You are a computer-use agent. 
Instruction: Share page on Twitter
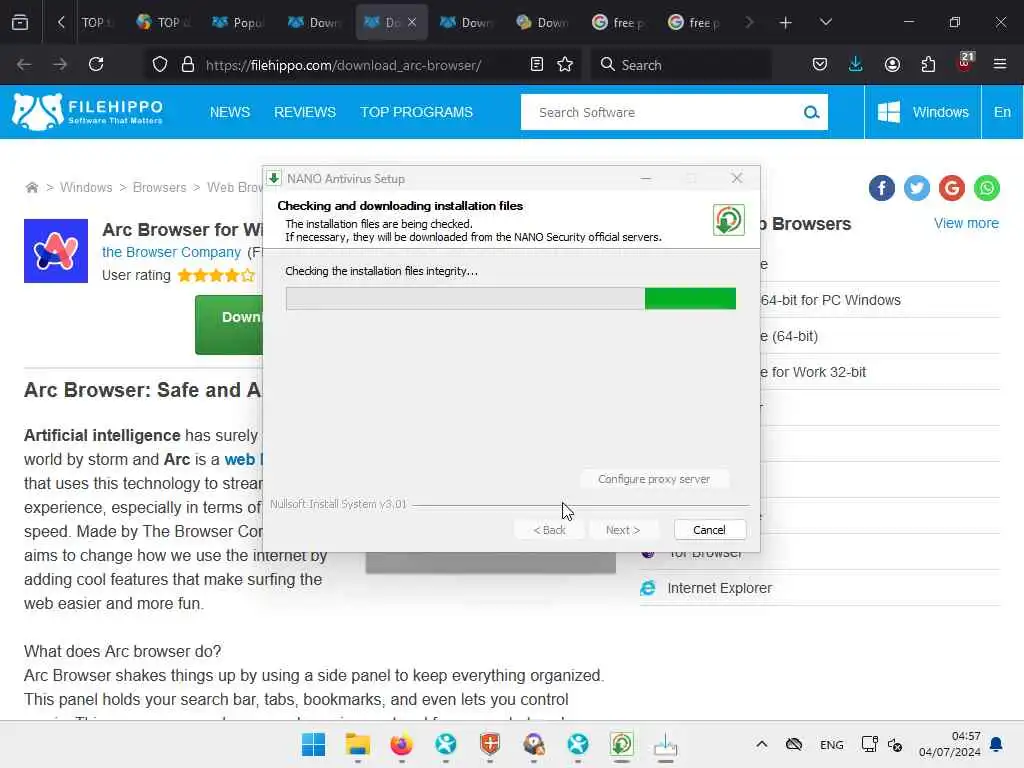[917, 188]
